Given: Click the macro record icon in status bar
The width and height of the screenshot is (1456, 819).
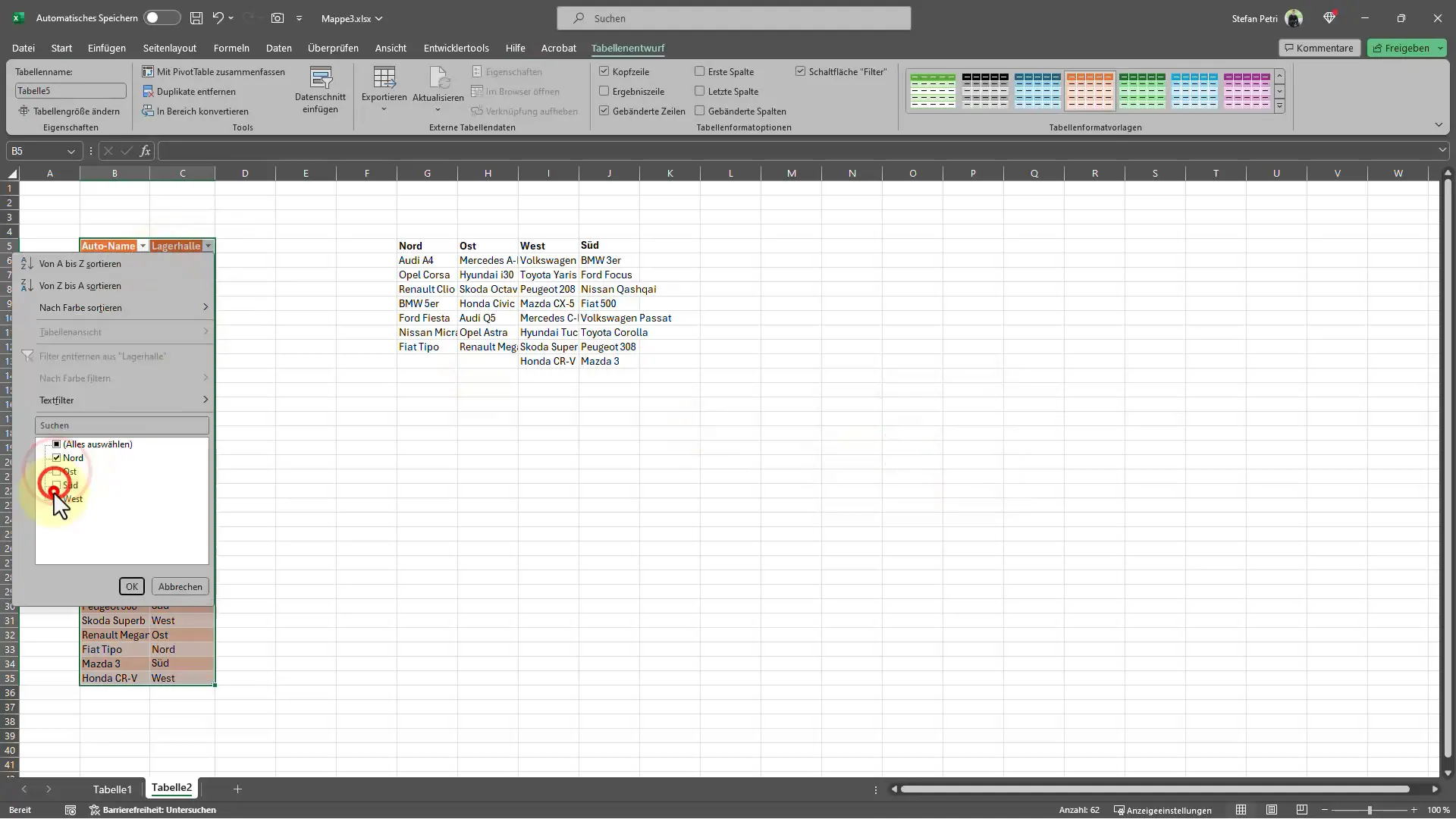Looking at the screenshot, I should pos(71,810).
